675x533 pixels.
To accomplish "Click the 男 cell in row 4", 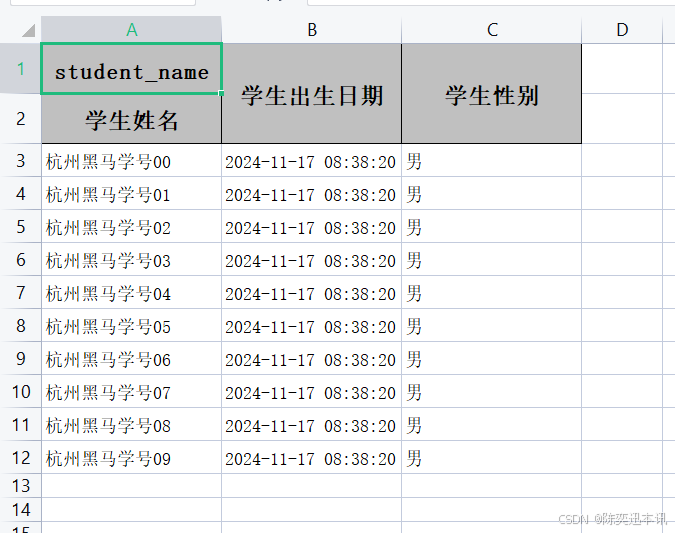I will click(492, 194).
